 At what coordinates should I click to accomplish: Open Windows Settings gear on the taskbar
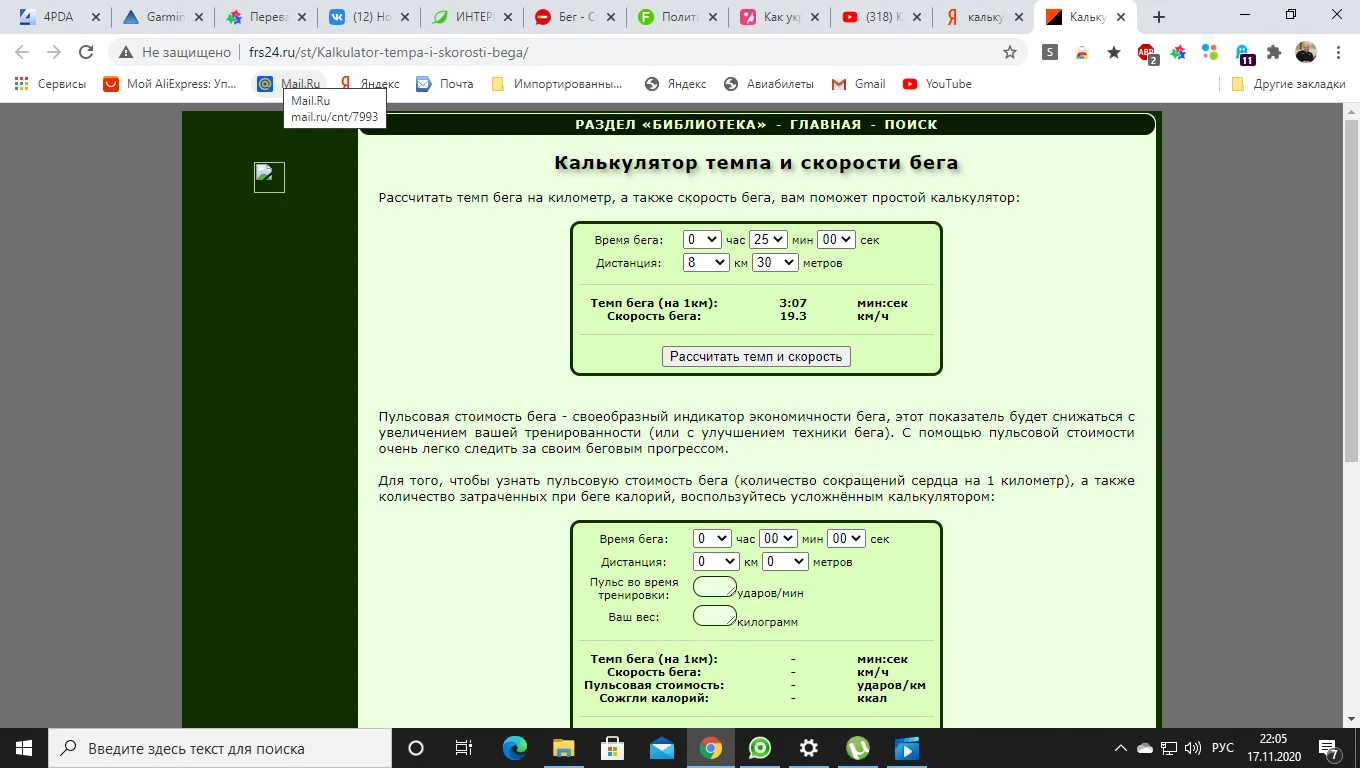(x=809, y=748)
